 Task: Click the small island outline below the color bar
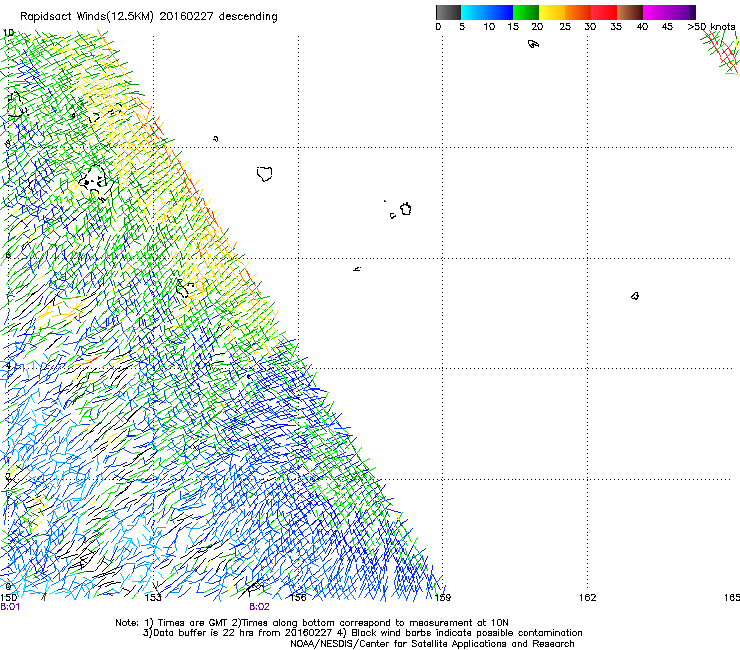click(533, 44)
